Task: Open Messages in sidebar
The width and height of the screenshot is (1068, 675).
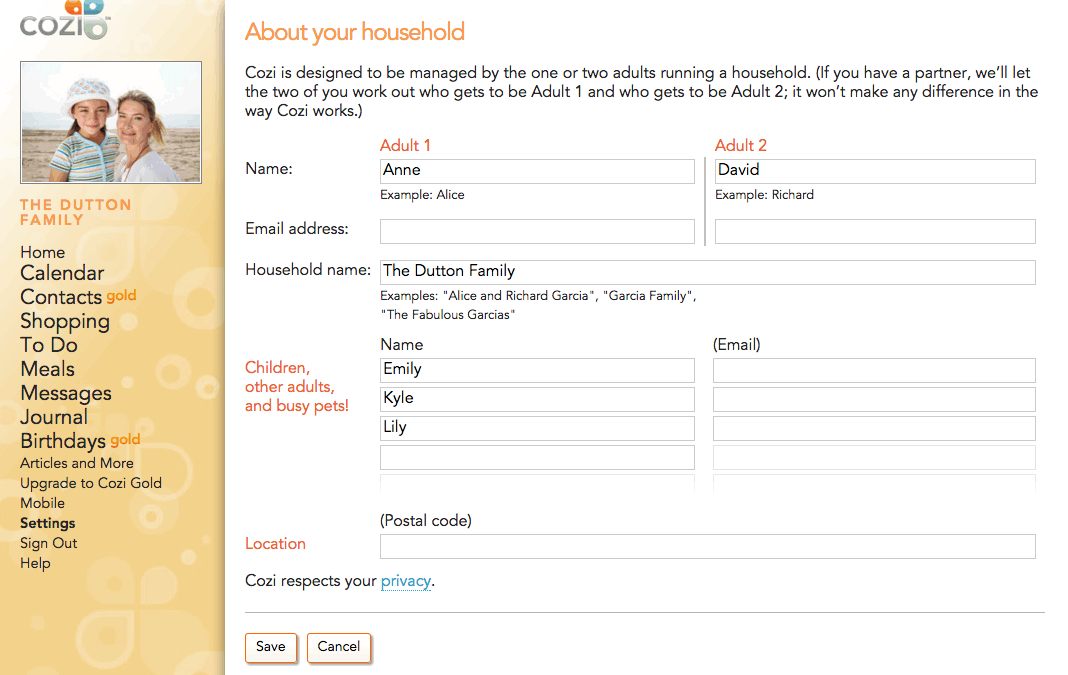Action: 65,393
